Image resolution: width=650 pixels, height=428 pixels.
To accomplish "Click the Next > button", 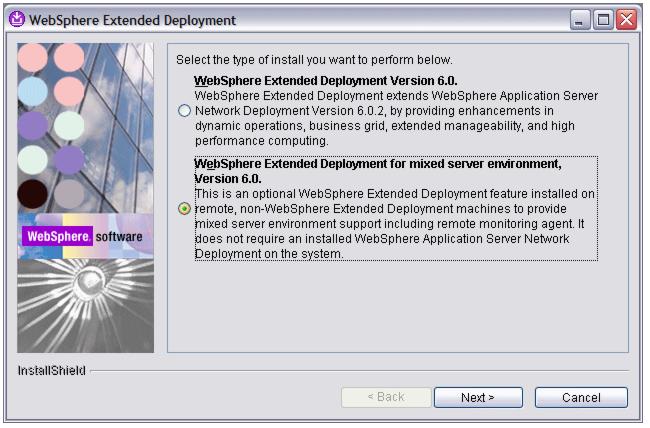I will pyautogui.click(x=478, y=397).
